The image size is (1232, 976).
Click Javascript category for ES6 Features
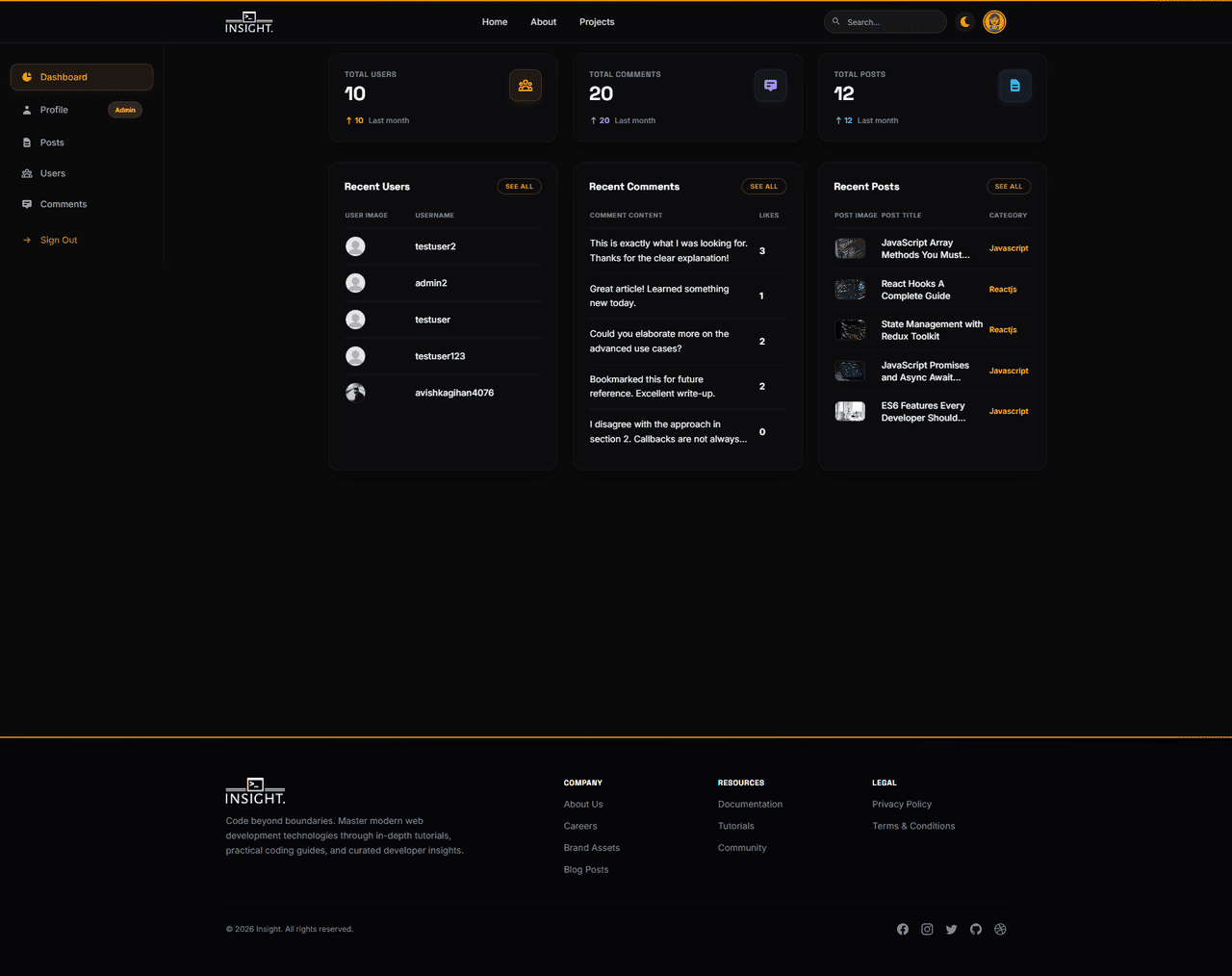[1009, 411]
